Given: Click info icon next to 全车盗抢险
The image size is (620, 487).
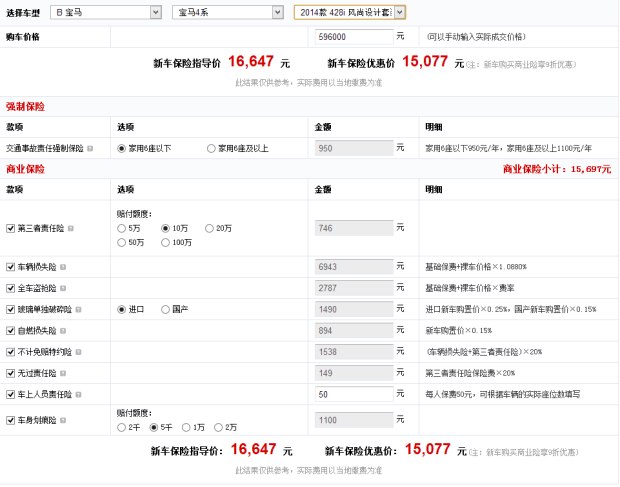Looking at the screenshot, I should (63, 289).
